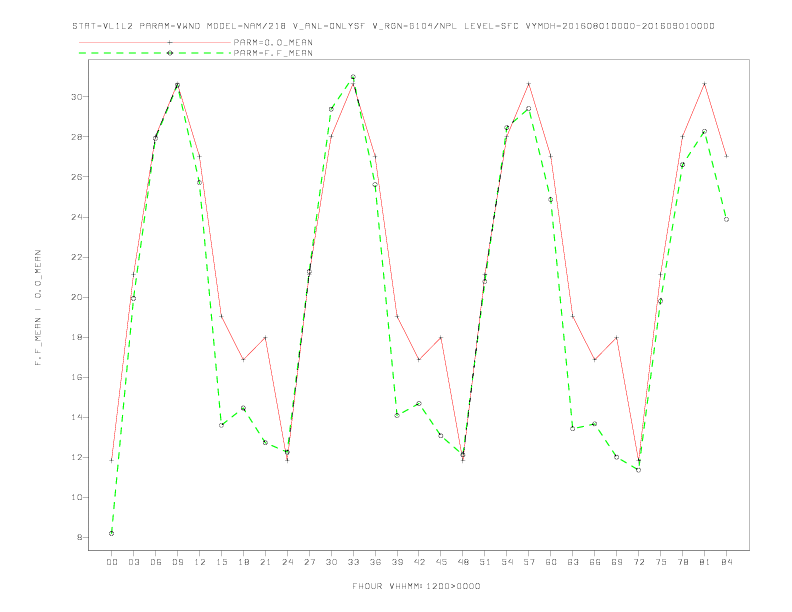Click x-axis tick label 63

tap(573, 562)
